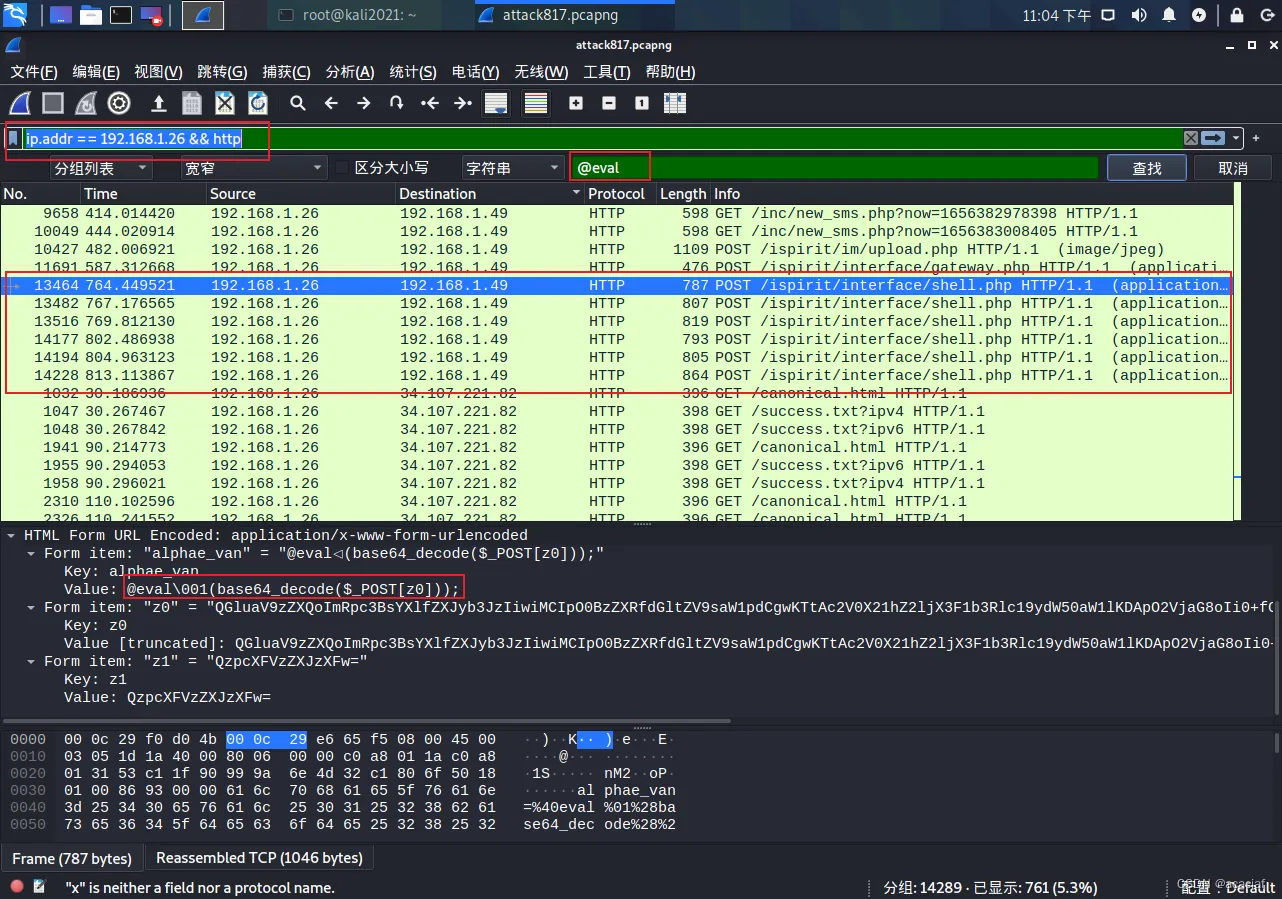
Task: Switch to Frame (787 bytes) tab
Action: (x=72, y=858)
